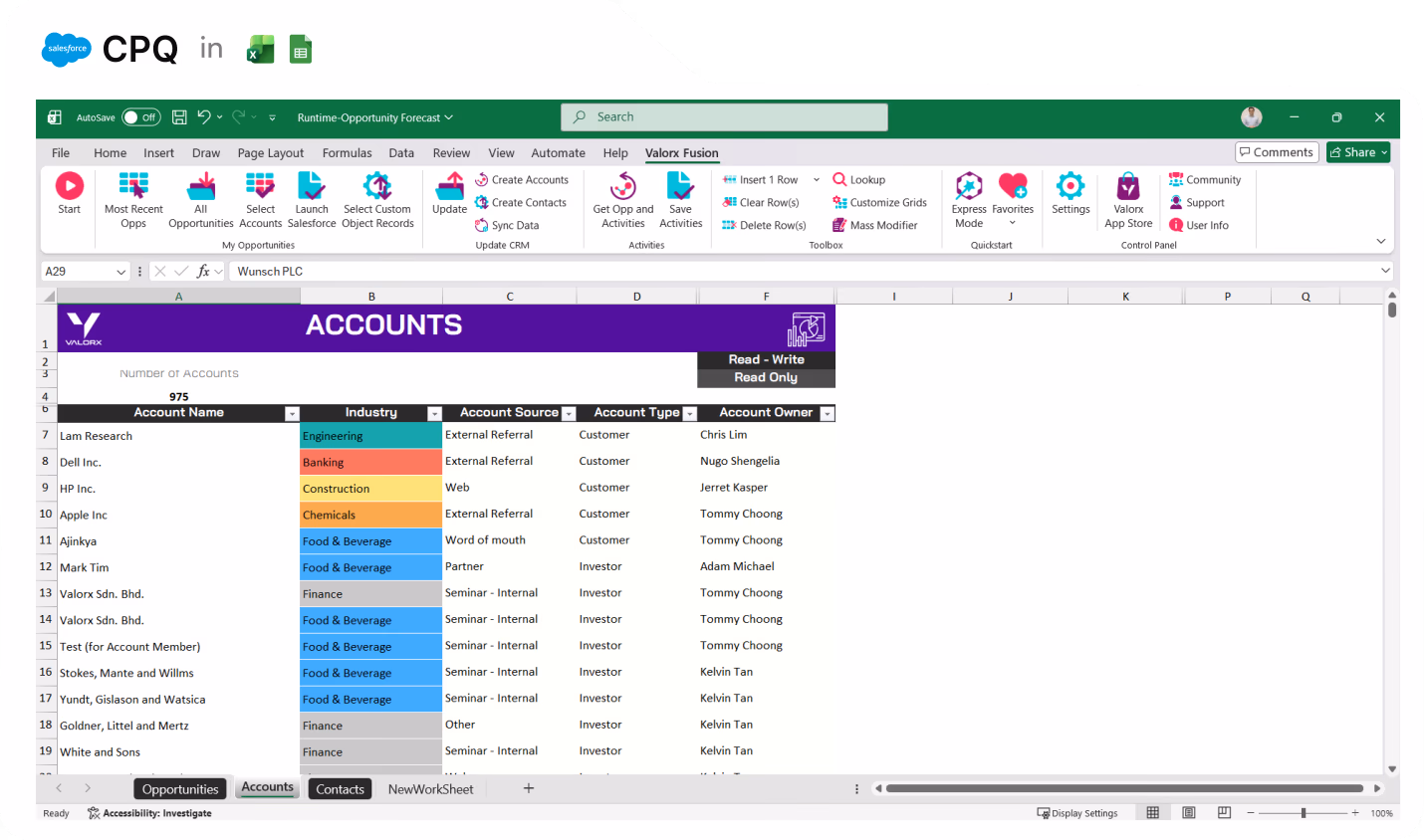The height and width of the screenshot is (840, 1424).
Task: Open the Valorx App Store
Action: tap(1127, 196)
